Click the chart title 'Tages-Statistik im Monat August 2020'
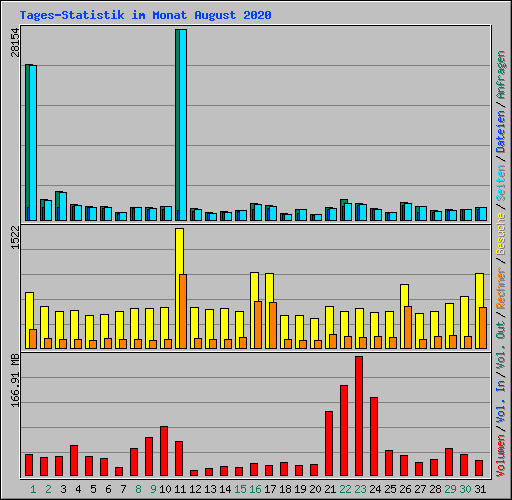This screenshot has width=512, height=500. 145,15
